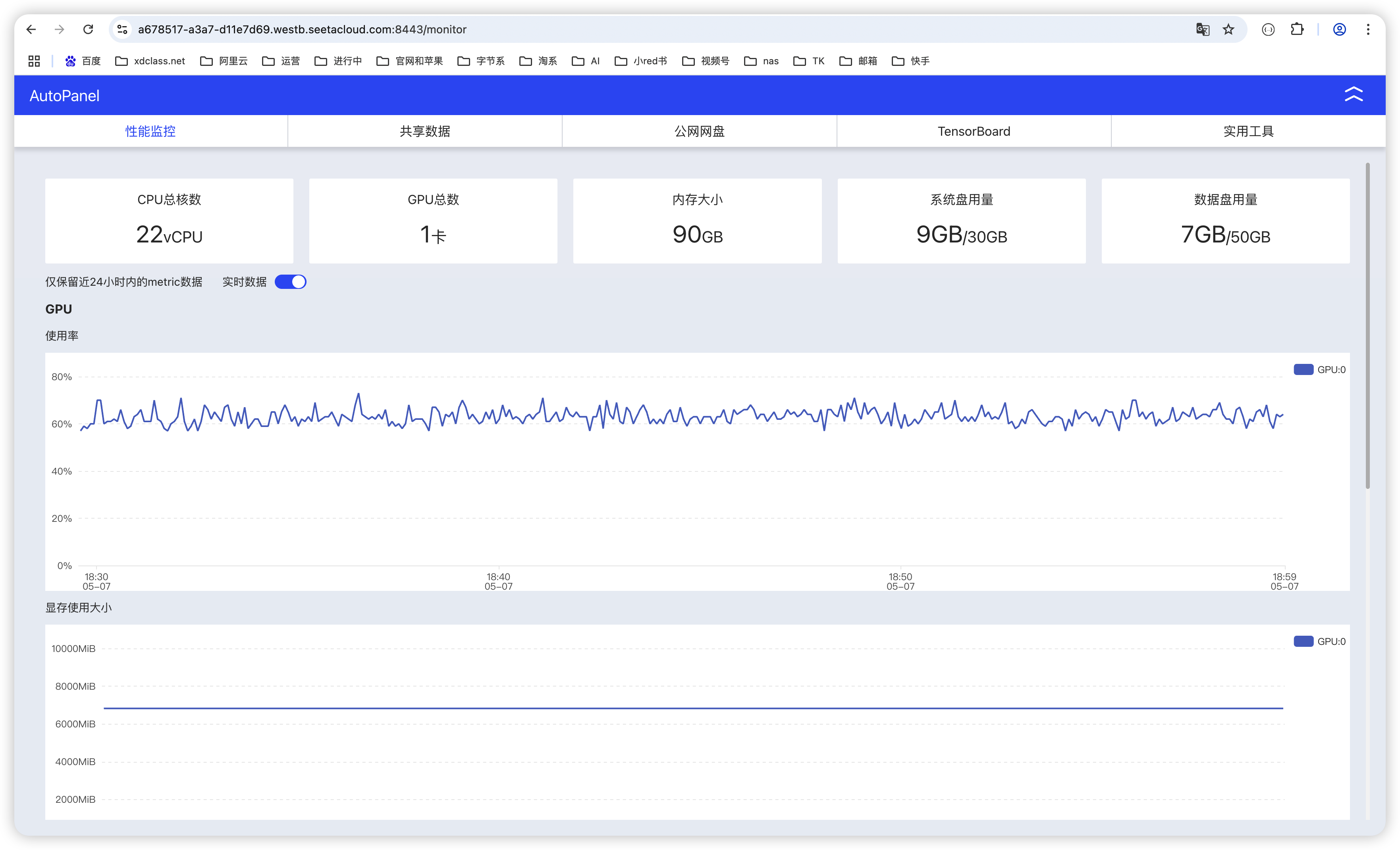
Task: Bookmark this page with star icon
Action: [1228, 29]
